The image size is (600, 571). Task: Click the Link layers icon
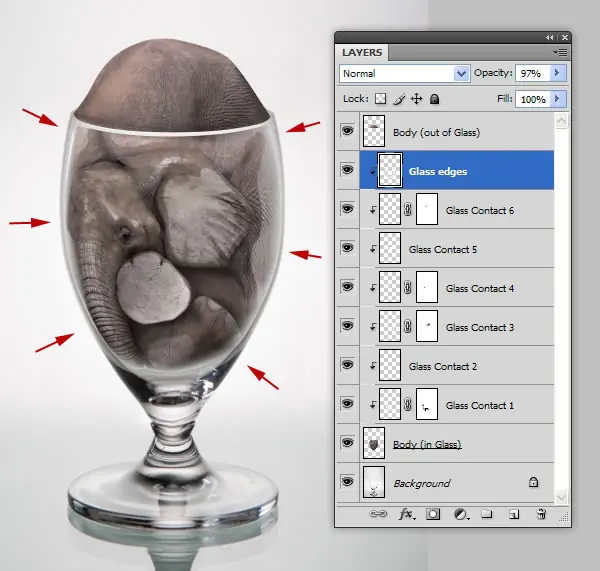(x=378, y=514)
